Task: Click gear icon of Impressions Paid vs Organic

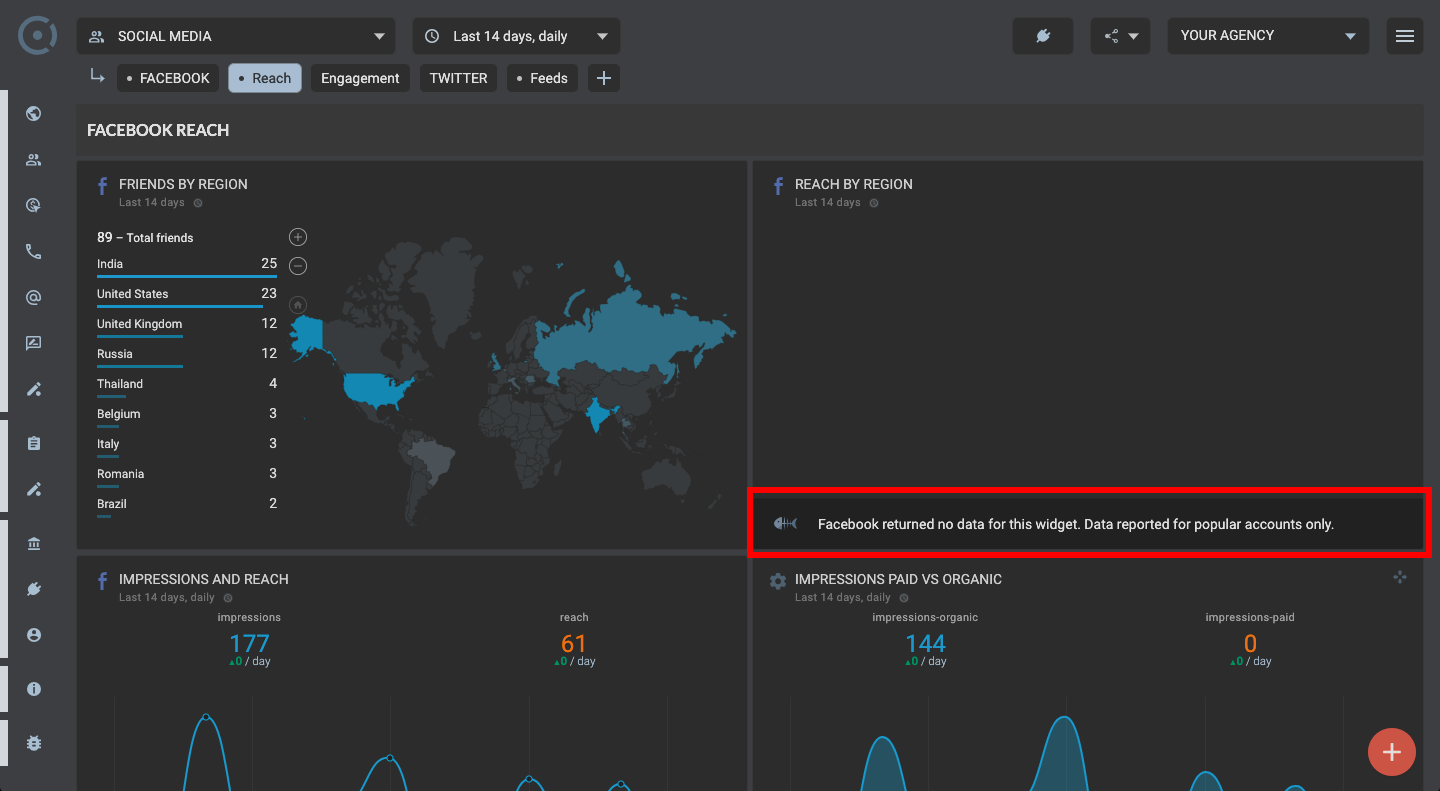Action: click(x=778, y=581)
